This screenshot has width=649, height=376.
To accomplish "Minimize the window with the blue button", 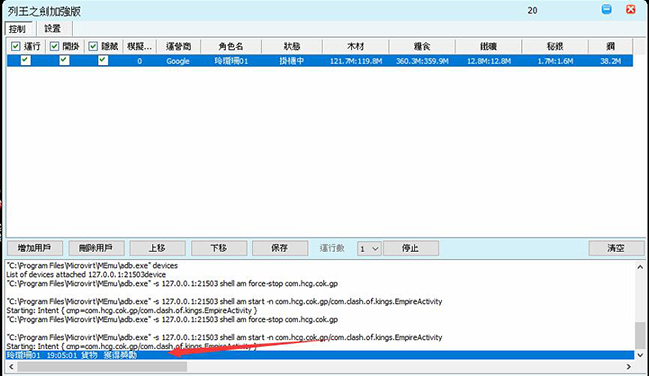I will pos(606,9).
